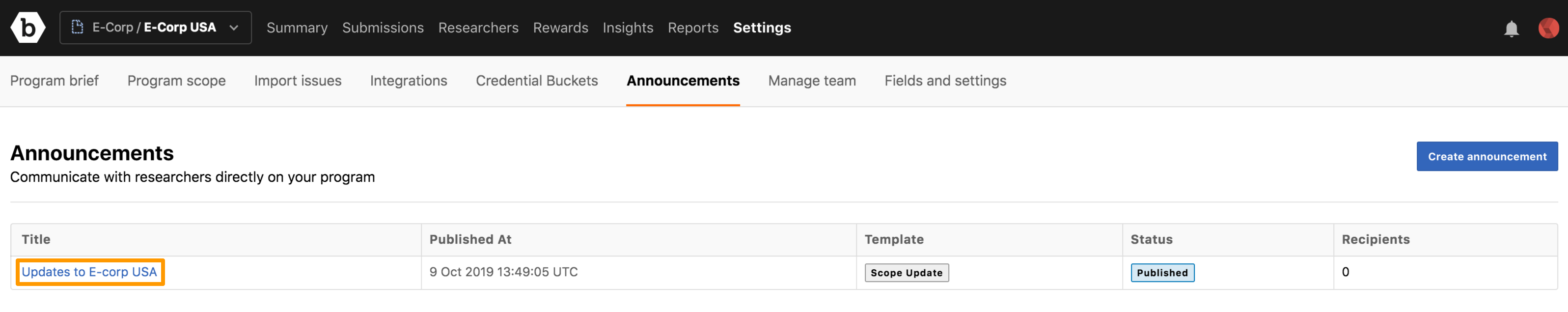Click the Communicate with researchers subtitle
The height and width of the screenshot is (312, 1568).
tap(193, 177)
